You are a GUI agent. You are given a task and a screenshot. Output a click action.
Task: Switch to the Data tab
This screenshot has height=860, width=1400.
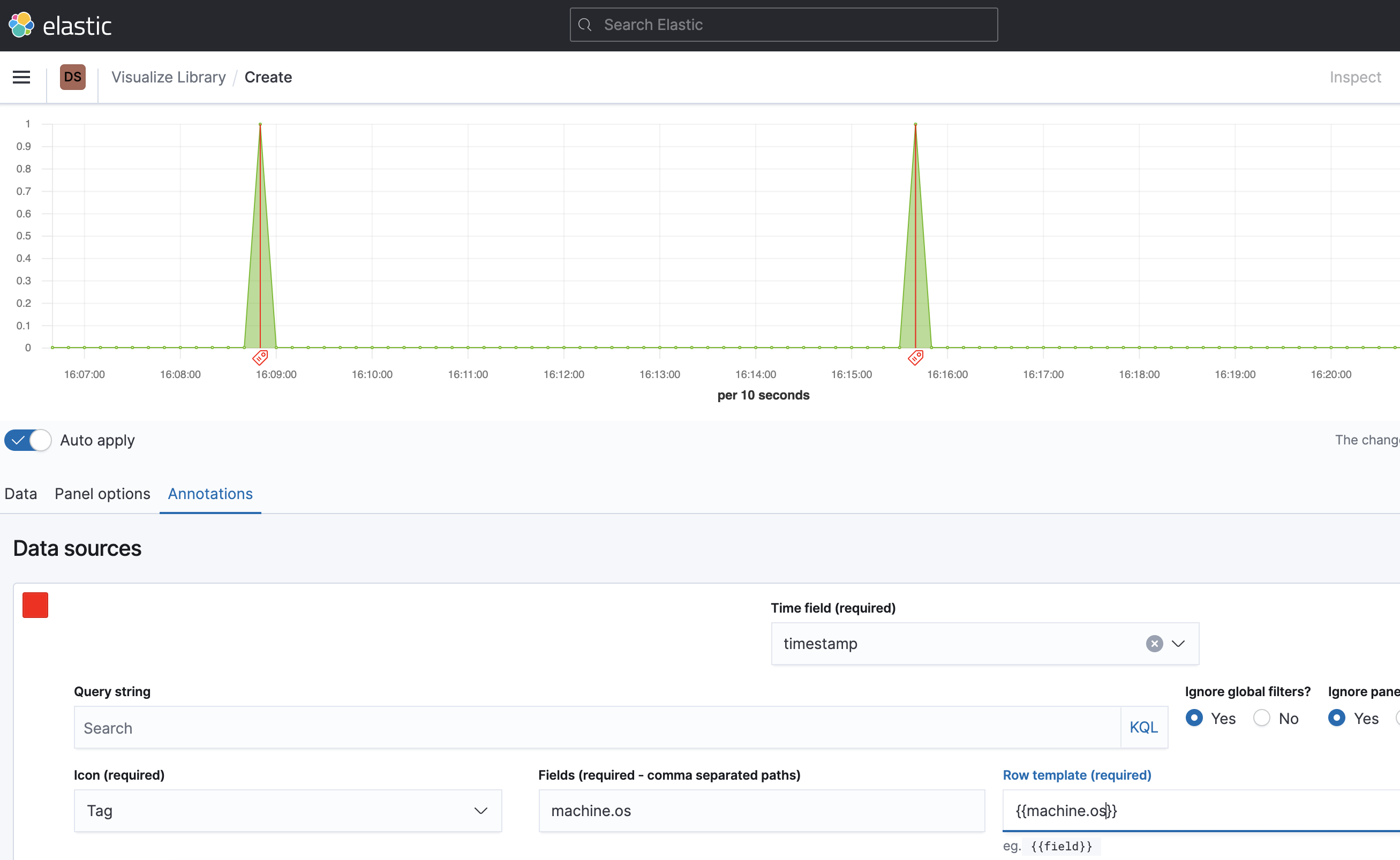click(20, 494)
